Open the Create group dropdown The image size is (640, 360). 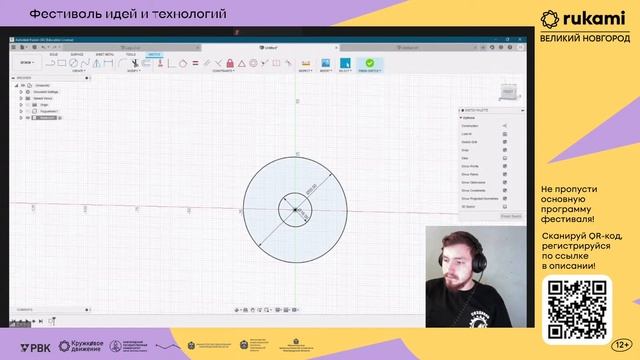click(78, 71)
